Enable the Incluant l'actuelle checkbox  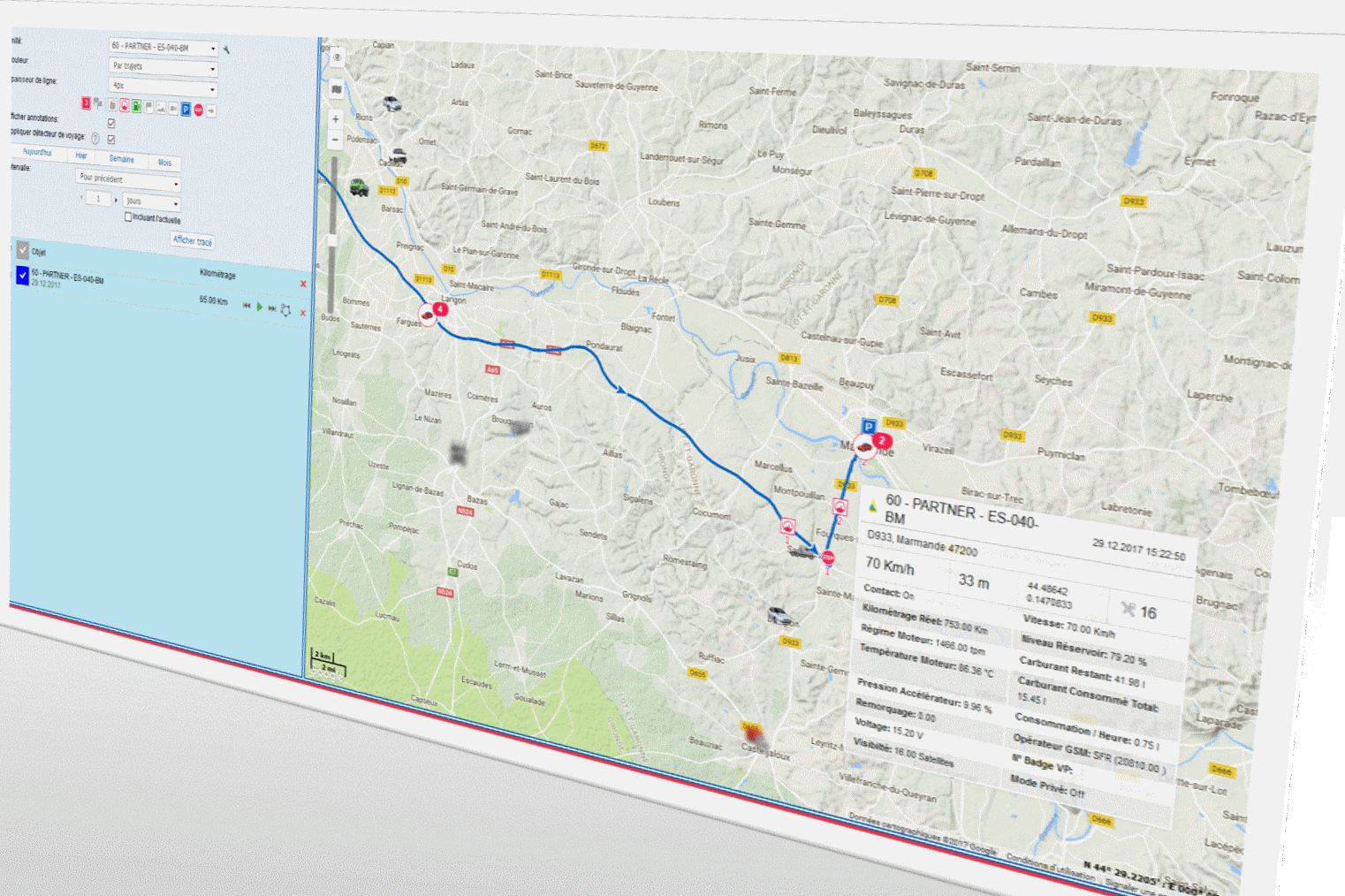[128, 216]
